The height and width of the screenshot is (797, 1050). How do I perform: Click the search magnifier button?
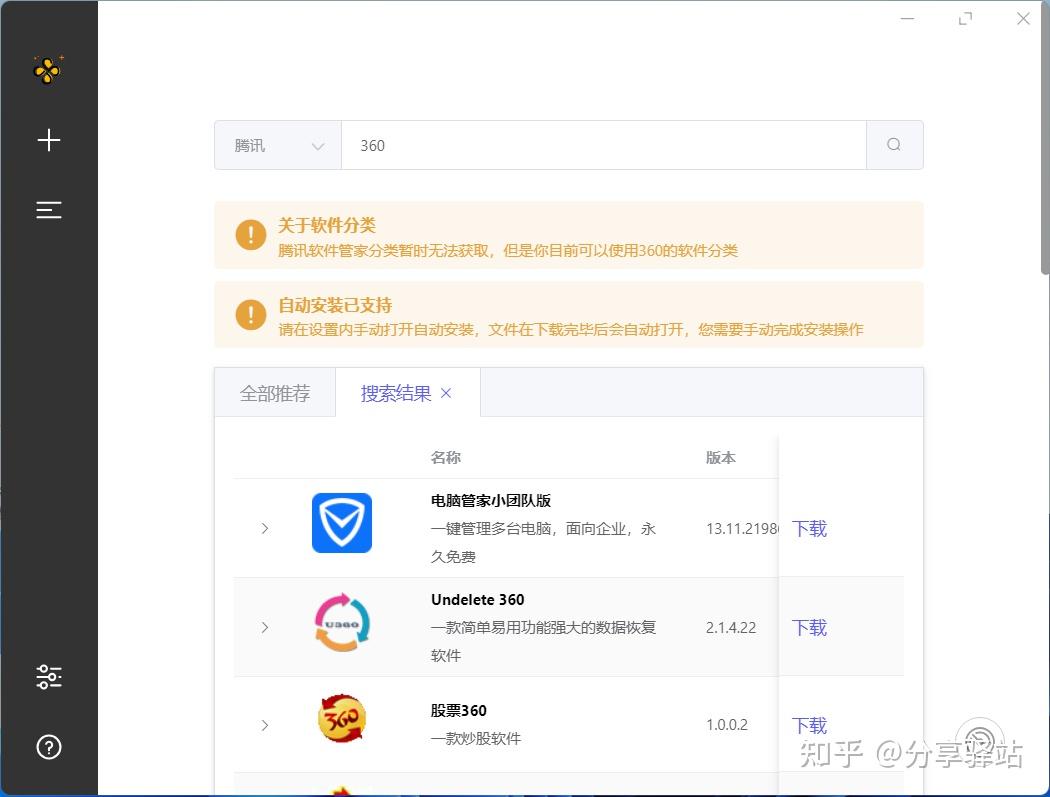point(894,145)
